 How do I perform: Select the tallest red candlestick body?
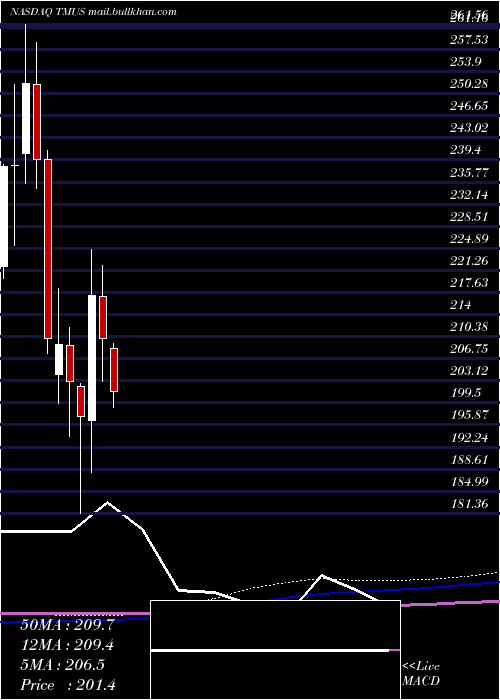point(48,249)
